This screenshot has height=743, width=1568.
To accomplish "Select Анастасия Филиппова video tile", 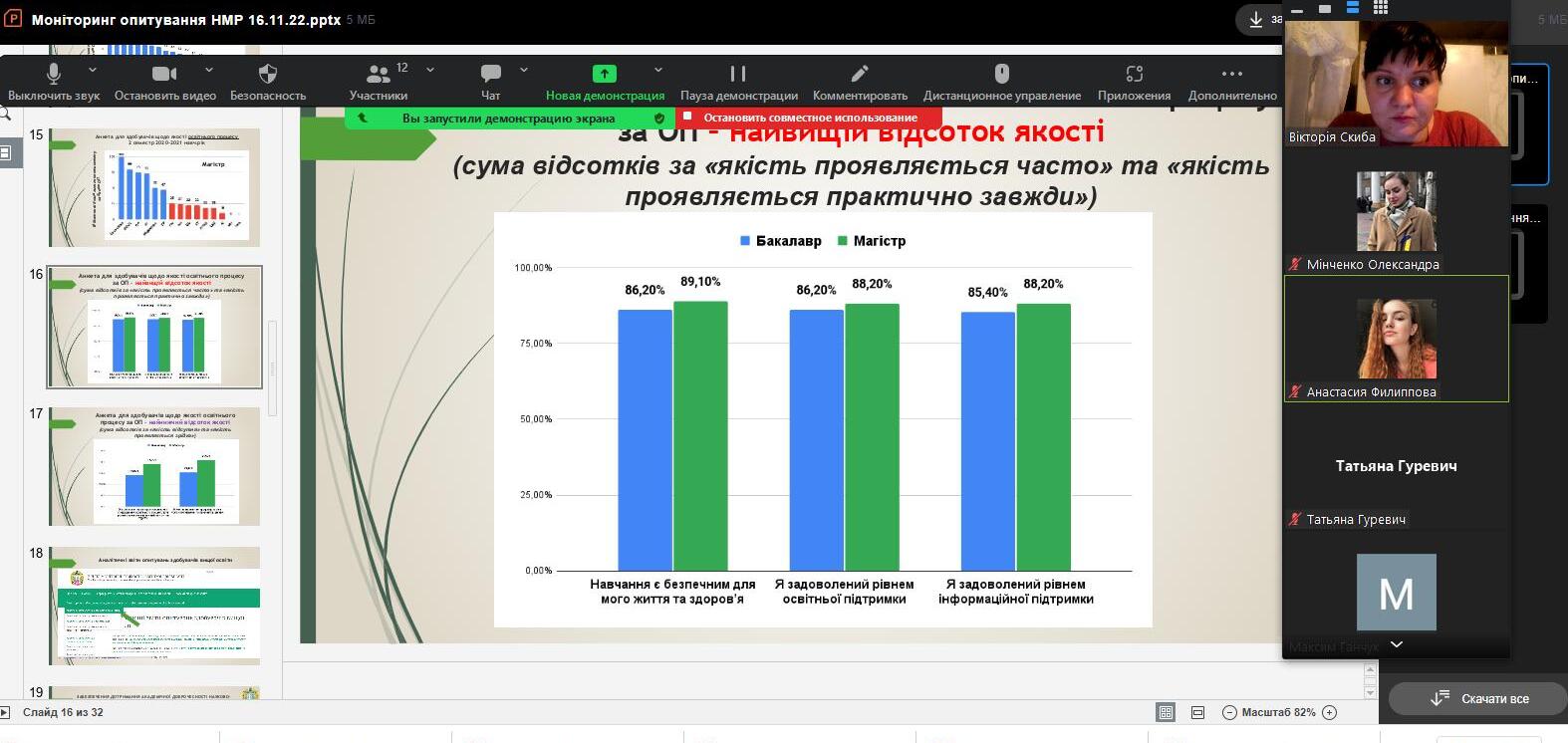I will [x=1397, y=339].
